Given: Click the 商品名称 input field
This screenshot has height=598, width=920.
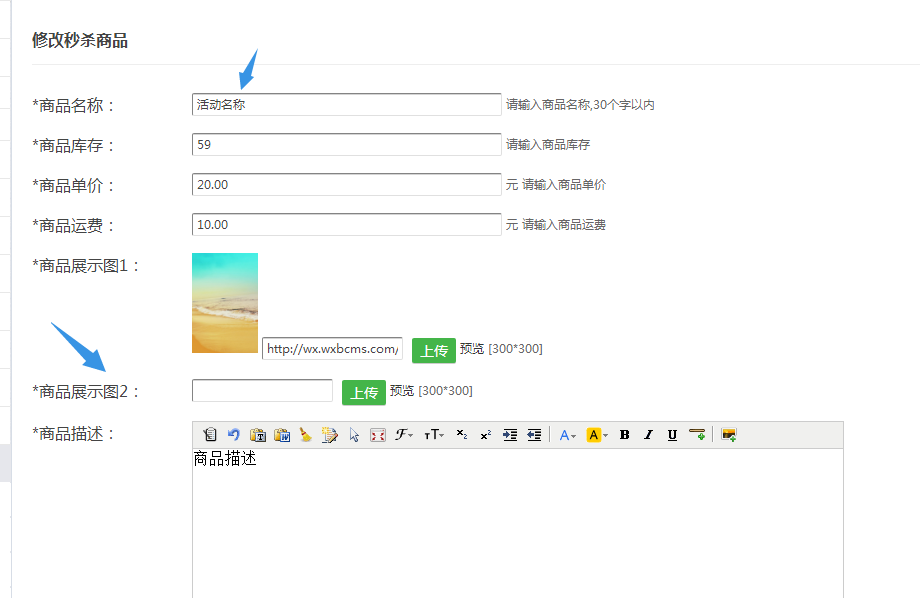Looking at the screenshot, I should tap(346, 104).
